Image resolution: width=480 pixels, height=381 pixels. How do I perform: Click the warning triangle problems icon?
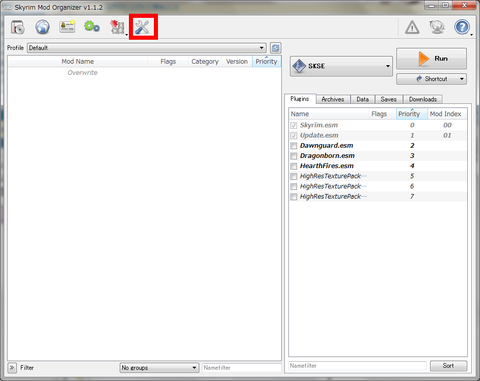click(x=412, y=27)
